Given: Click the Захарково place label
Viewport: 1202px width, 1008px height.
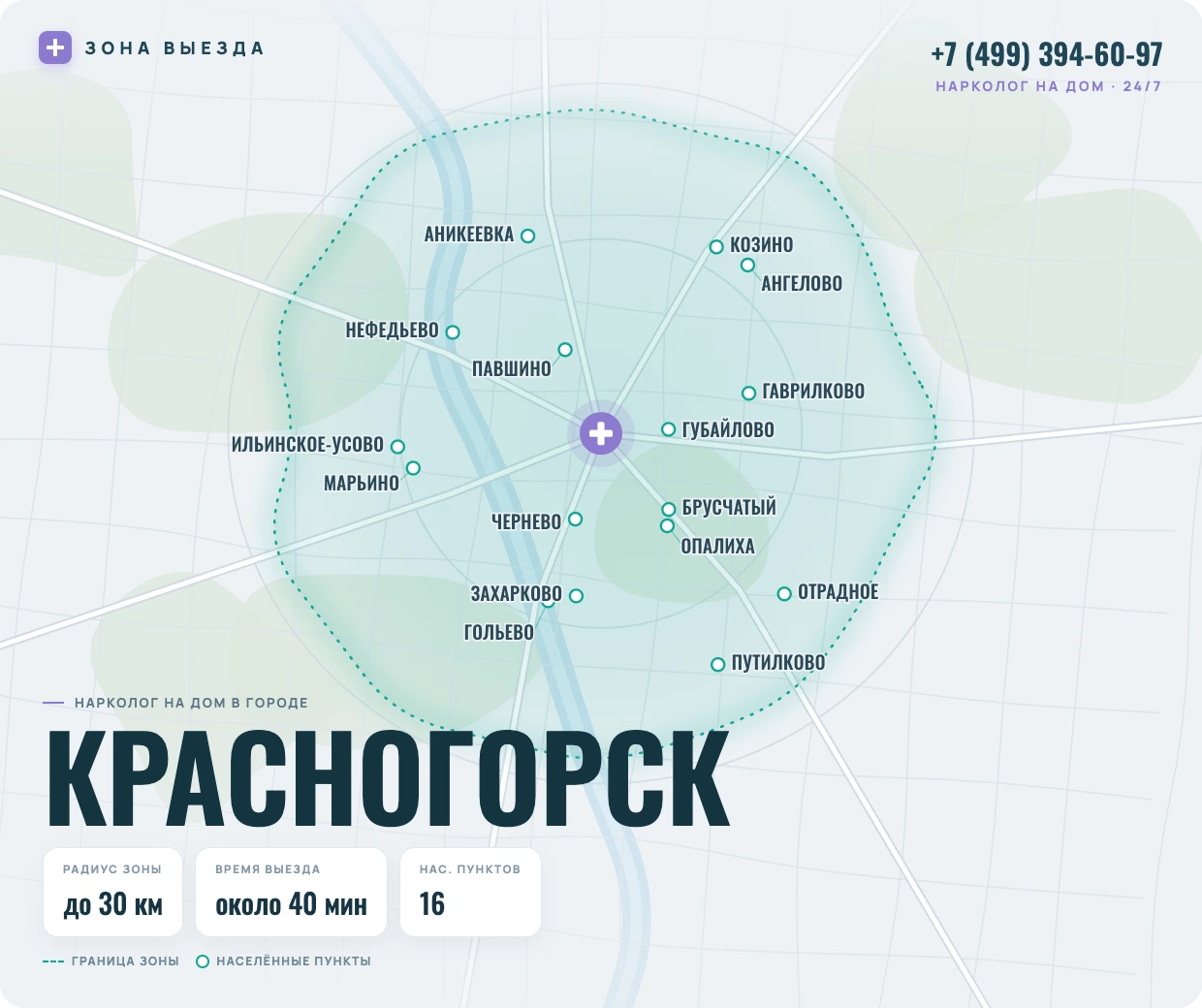Looking at the screenshot, I should (x=516, y=593).
